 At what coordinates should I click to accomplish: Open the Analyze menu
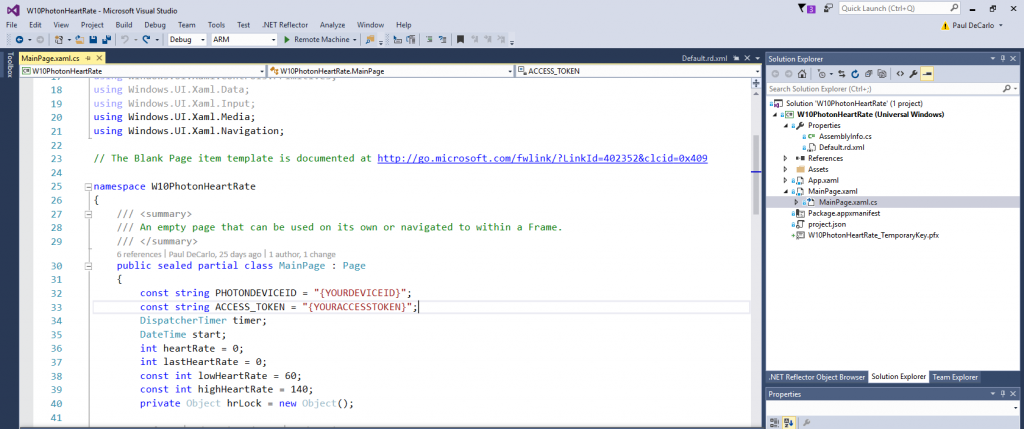332,25
